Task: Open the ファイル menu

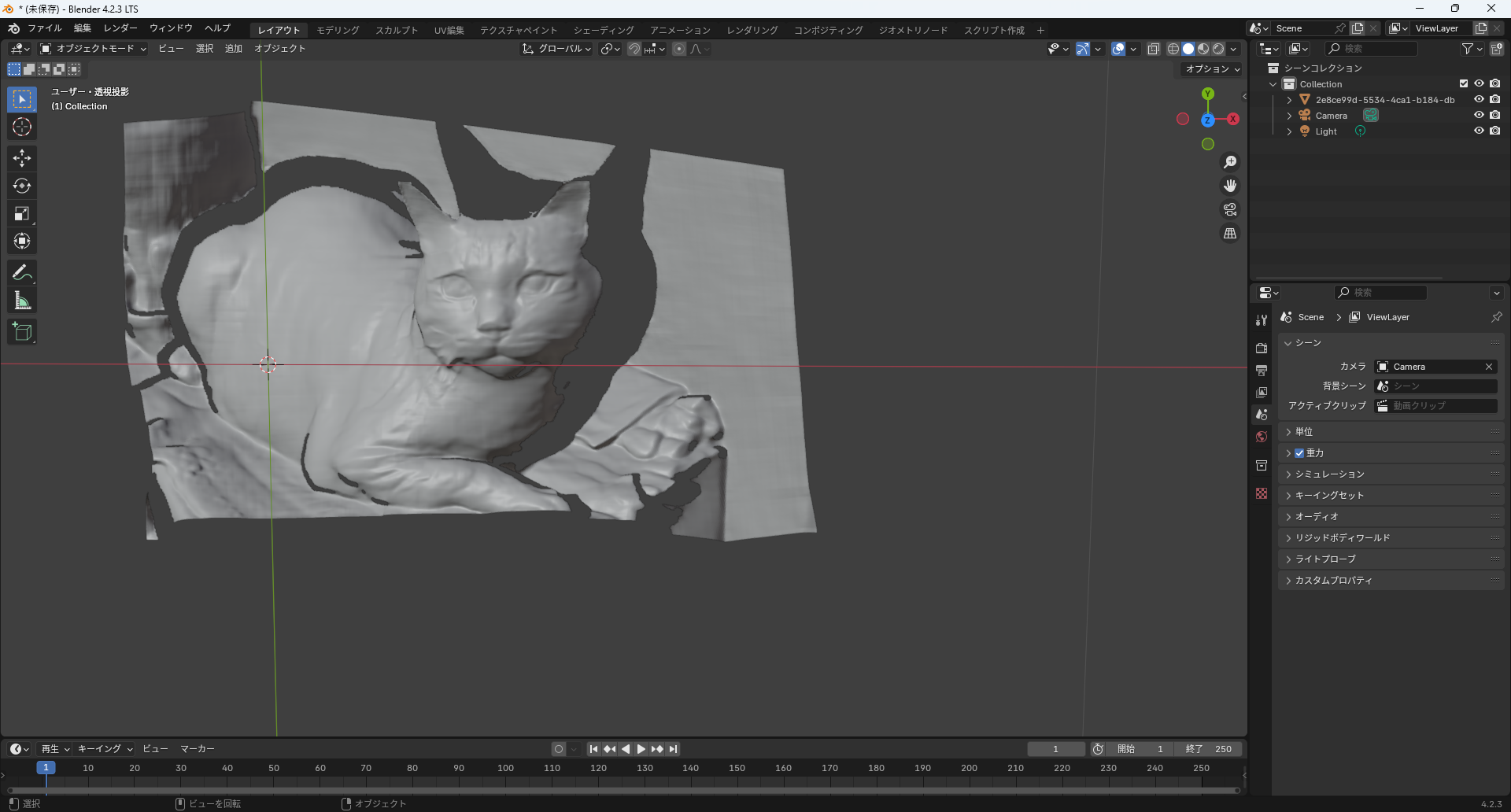Action: (44, 28)
